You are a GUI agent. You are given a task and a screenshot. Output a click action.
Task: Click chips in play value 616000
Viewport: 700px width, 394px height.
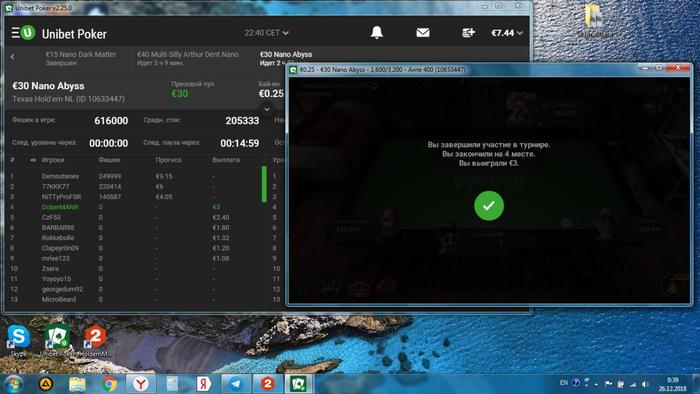point(111,121)
